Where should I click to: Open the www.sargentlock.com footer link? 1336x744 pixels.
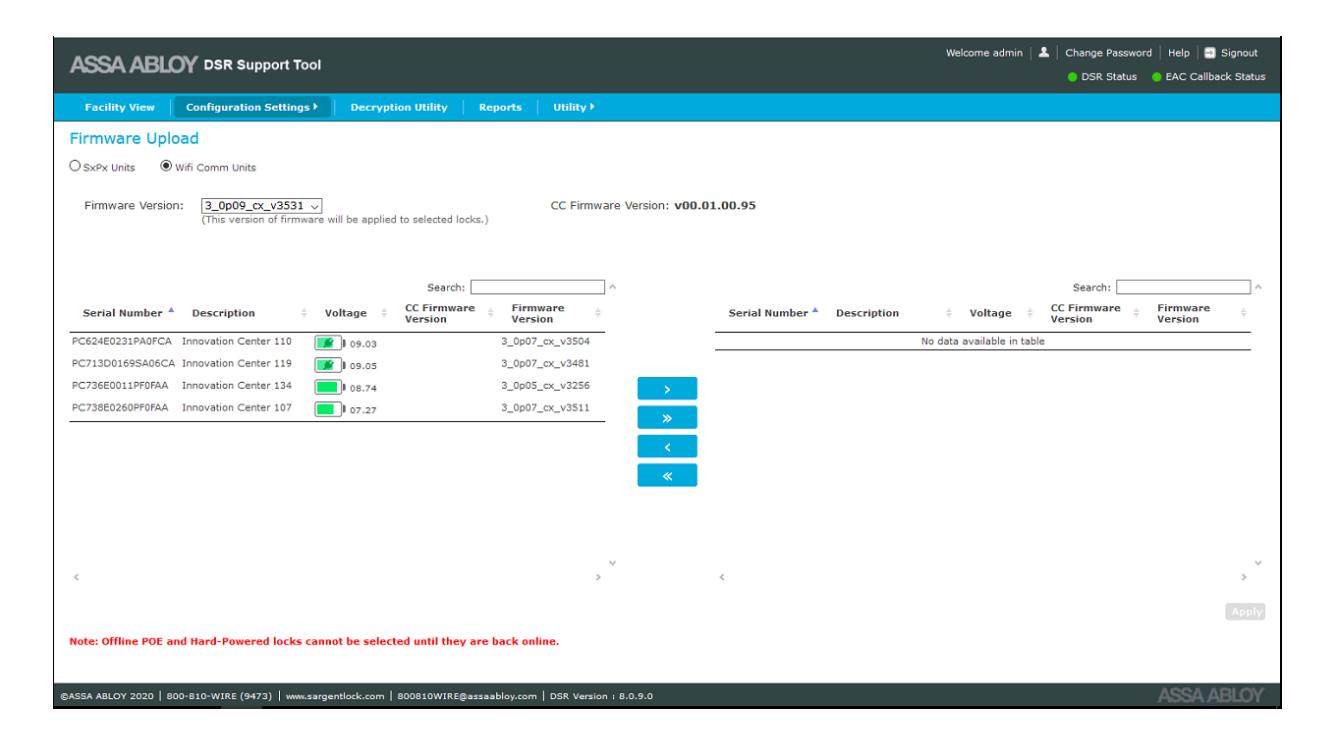[x=335, y=696]
